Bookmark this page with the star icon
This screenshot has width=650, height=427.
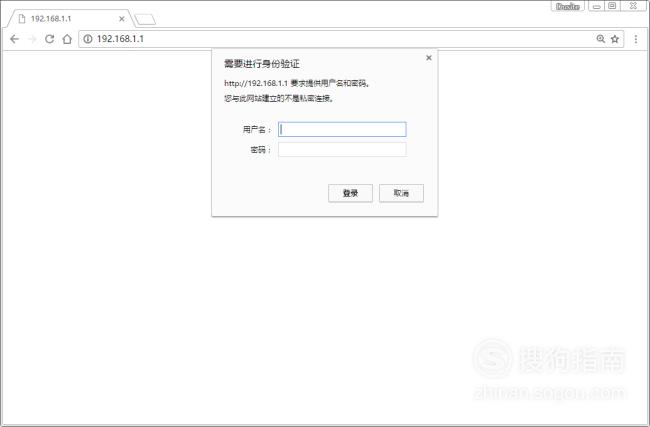pyautogui.click(x=615, y=39)
